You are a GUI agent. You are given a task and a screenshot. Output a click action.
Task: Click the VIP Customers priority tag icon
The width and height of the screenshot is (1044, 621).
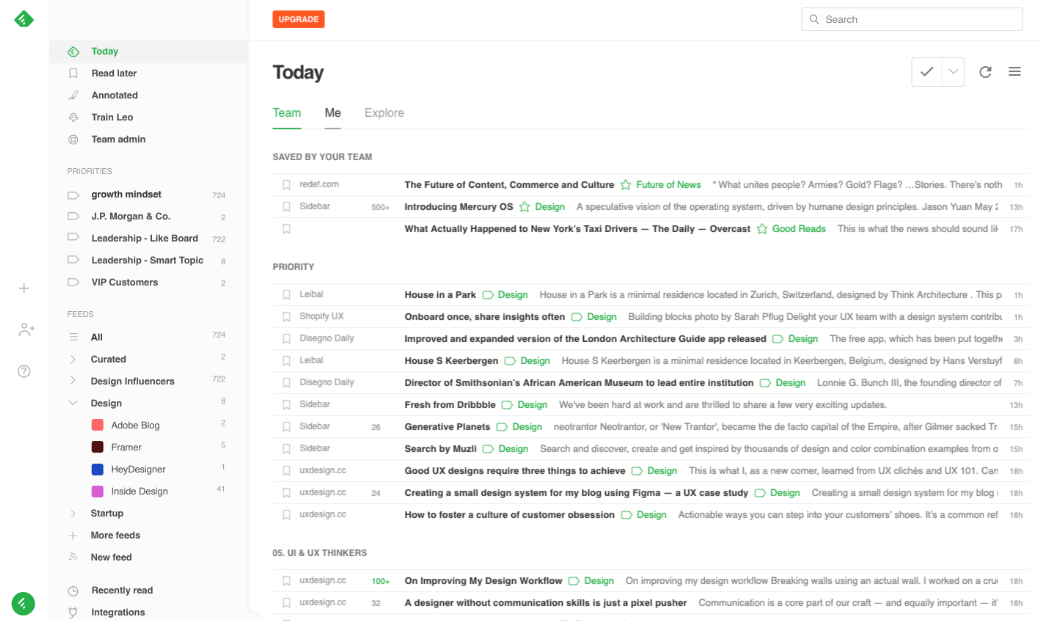click(x=73, y=282)
